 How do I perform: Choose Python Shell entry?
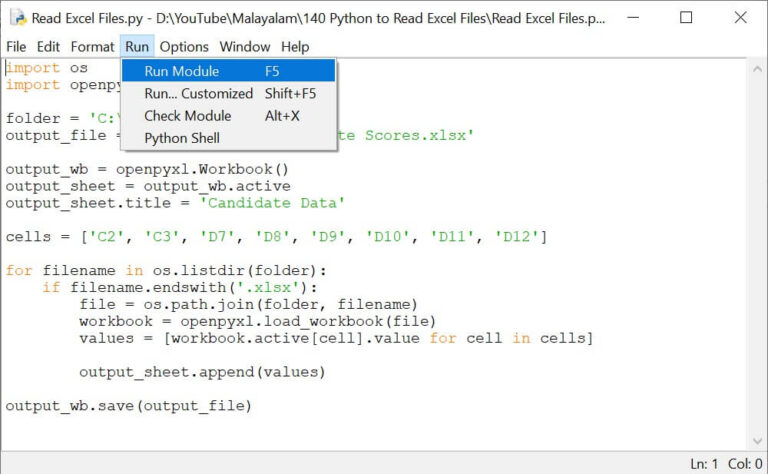point(228,138)
